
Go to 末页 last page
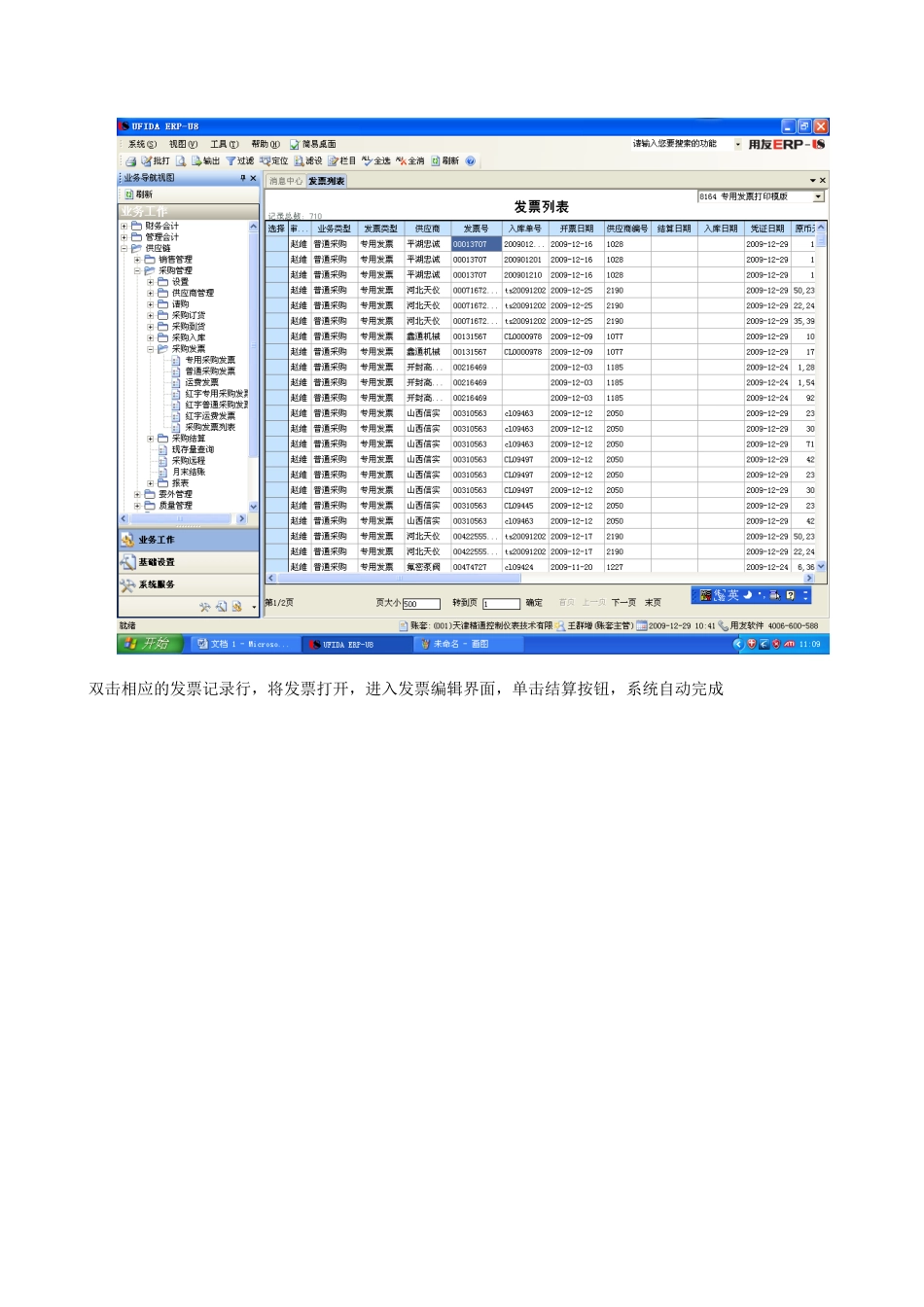click(x=653, y=603)
